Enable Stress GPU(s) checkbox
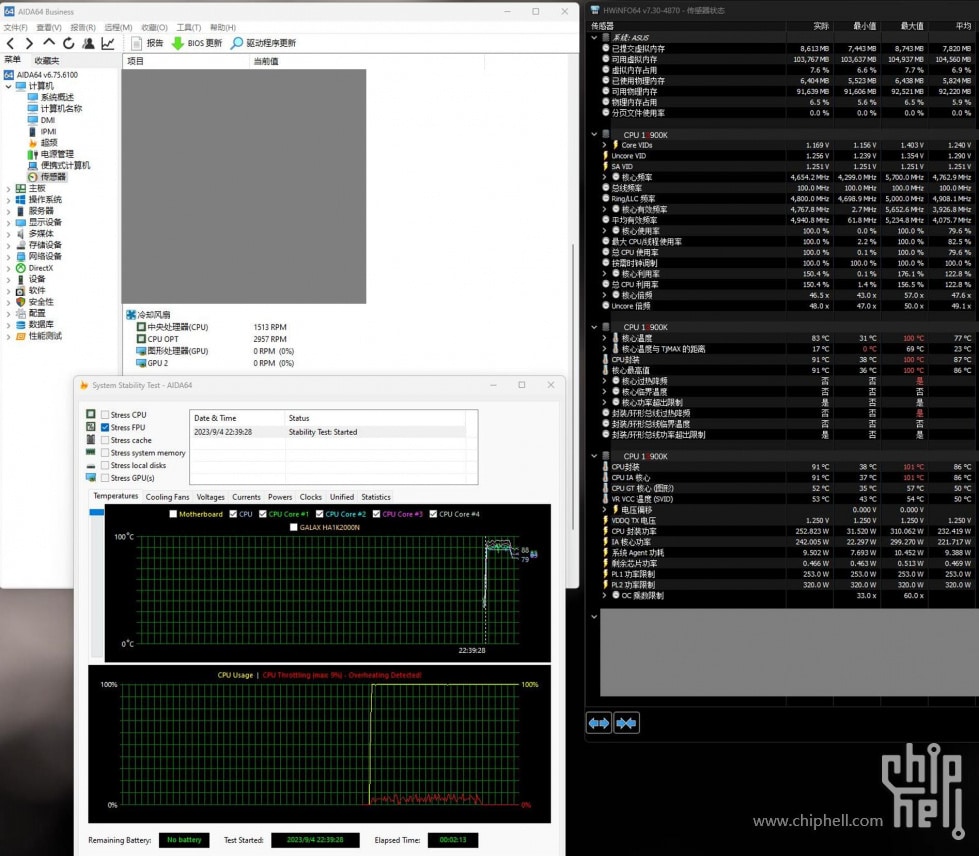The width and height of the screenshot is (979, 856). pyautogui.click(x=105, y=478)
